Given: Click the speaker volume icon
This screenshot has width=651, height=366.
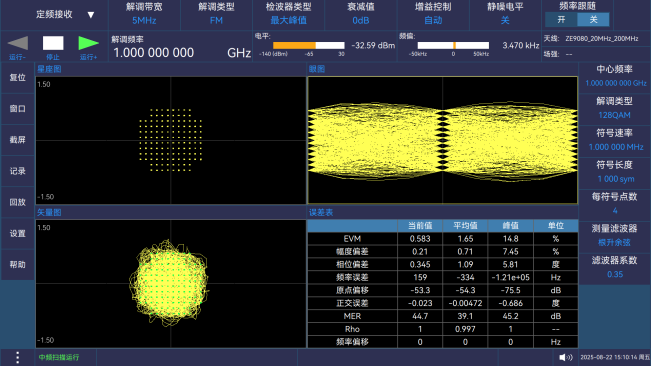Looking at the screenshot, I should click(x=565, y=357).
